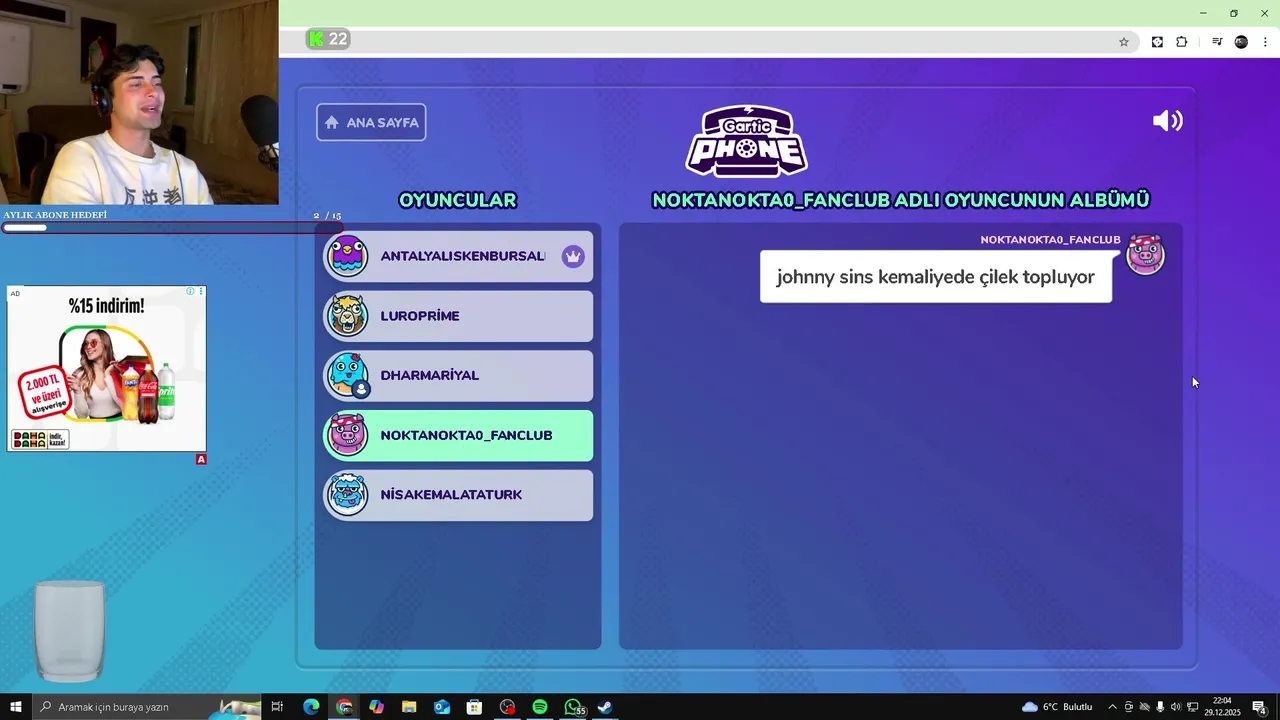Image resolution: width=1280 pixels, height=720 pixels.
Task: Select player ANTALYALISKENBURSAL in list
Action: [x=458, y=256]
